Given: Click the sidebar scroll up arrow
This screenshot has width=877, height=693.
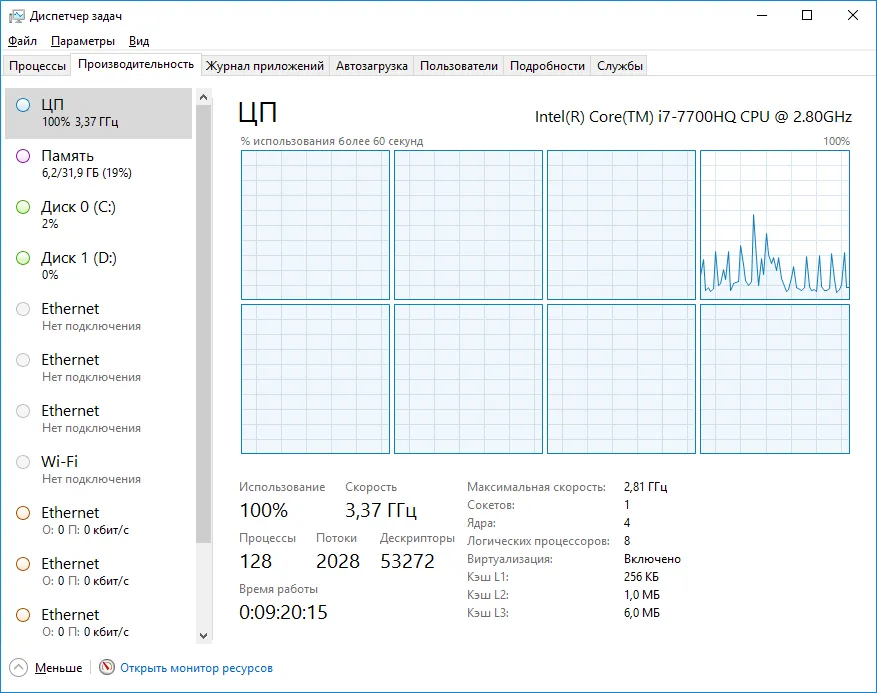Looking at the screenshot, I should [204, 97].
